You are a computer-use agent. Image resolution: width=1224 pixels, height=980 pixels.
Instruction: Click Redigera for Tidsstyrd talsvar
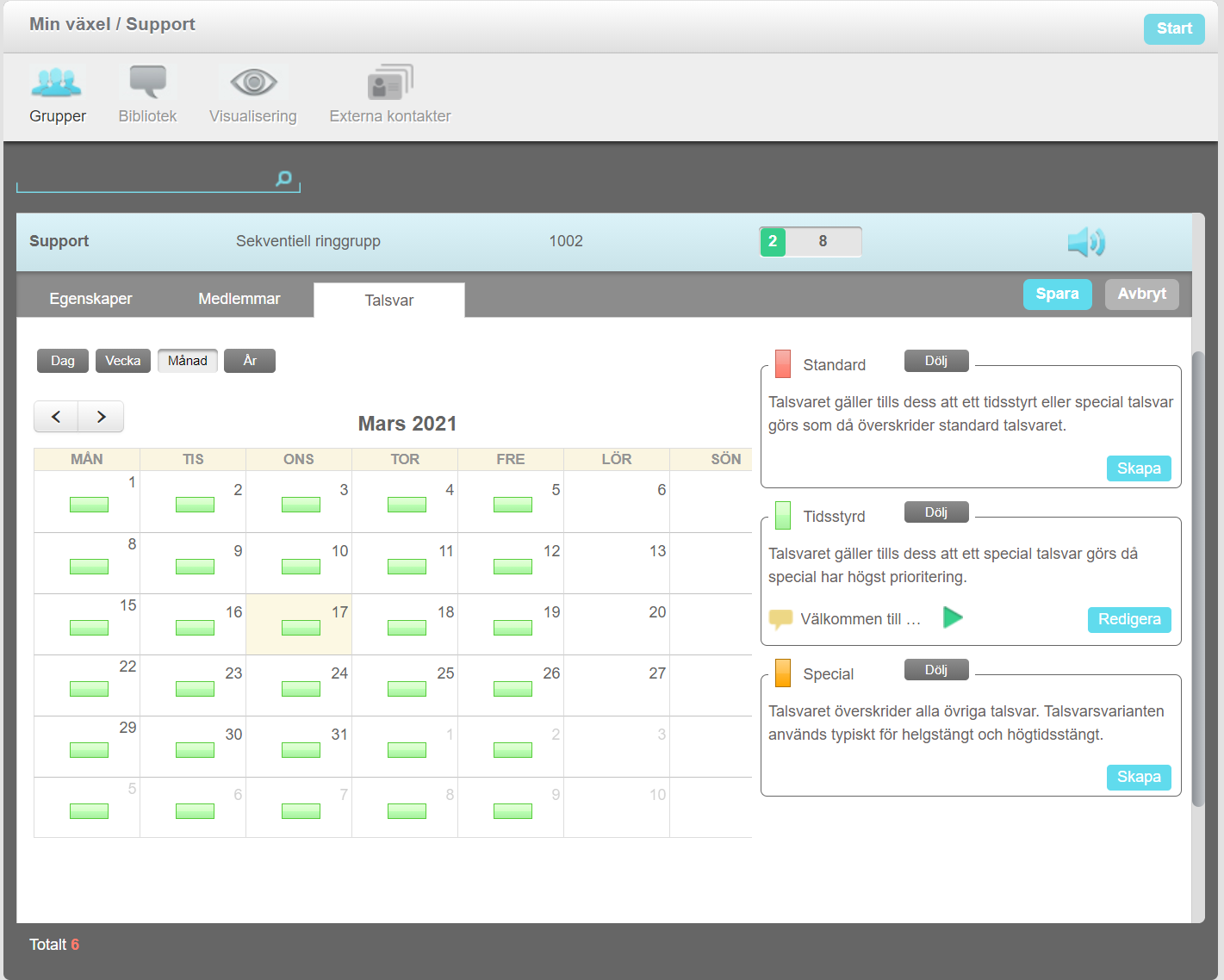(x=1129, y=620)
